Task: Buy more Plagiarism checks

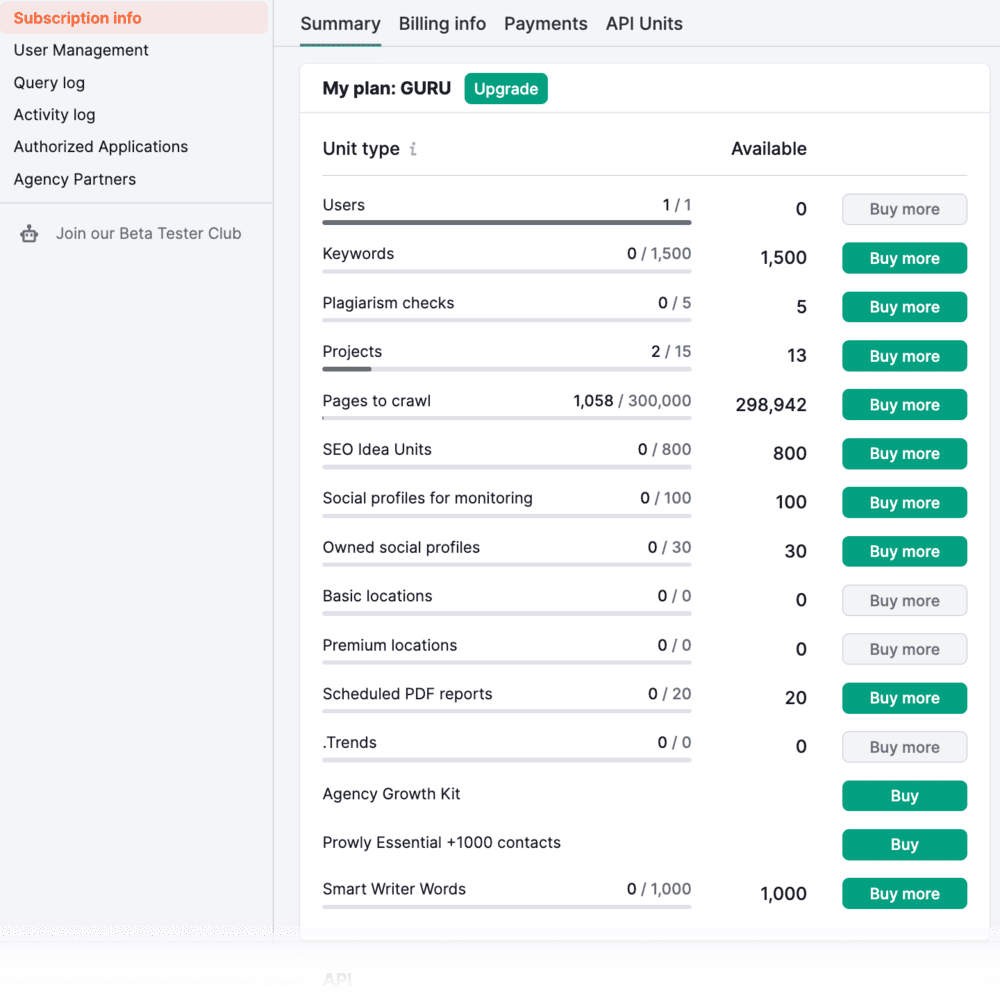Action: tap(904, 307)
